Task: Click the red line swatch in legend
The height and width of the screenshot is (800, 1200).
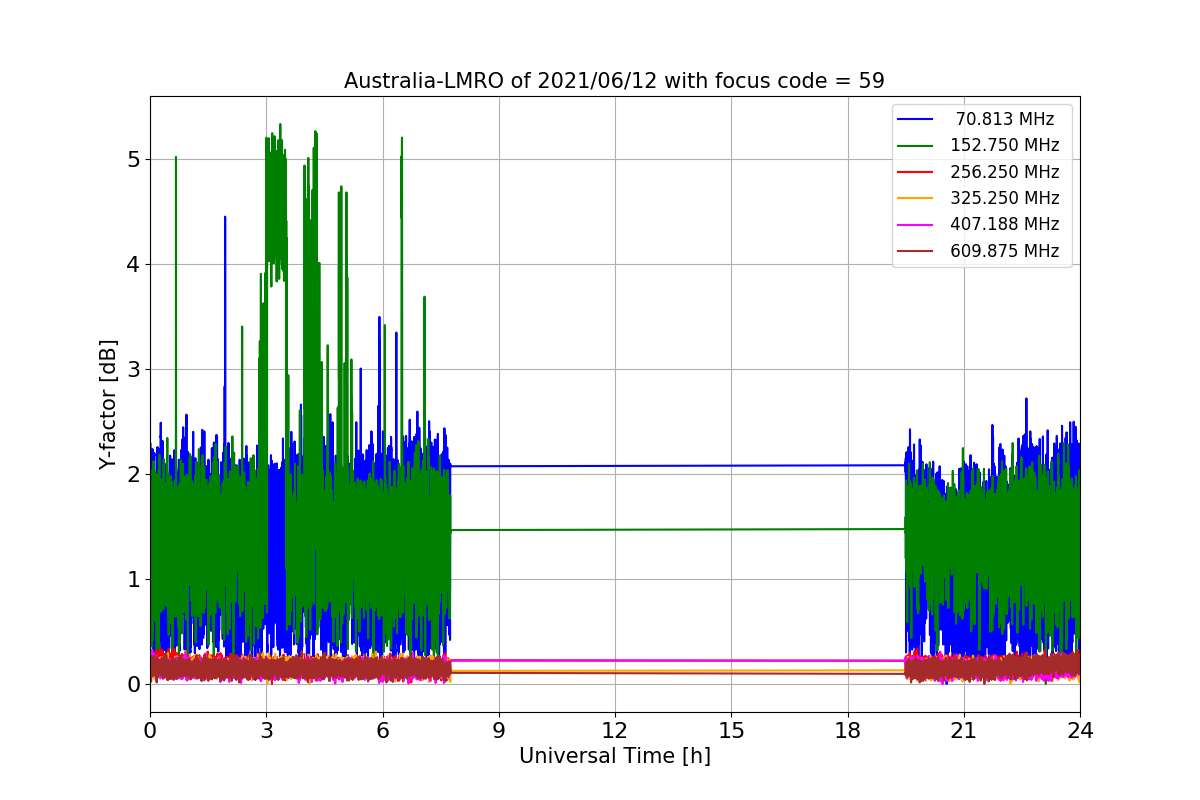Action: tap(915, 172)
